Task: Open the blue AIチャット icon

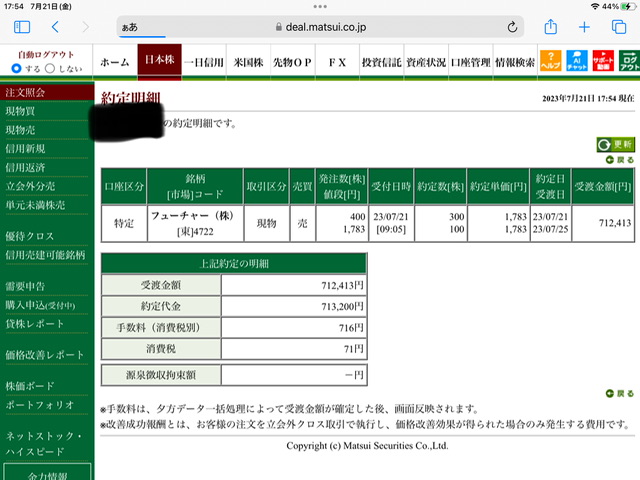Action: pos(577,61)
